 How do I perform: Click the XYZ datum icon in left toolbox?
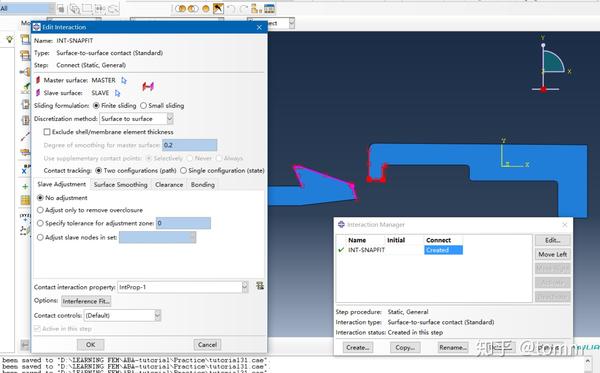(x=25, y=217)
